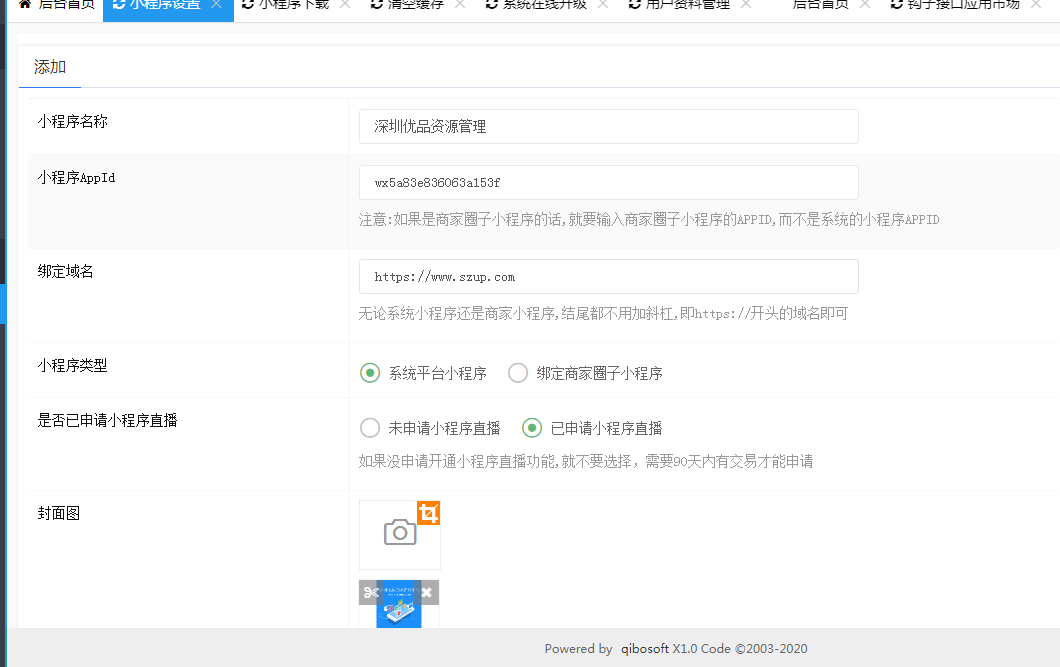Click into the 小程序AppId text field
1060x667 pixels.
(x=608, y=183)
